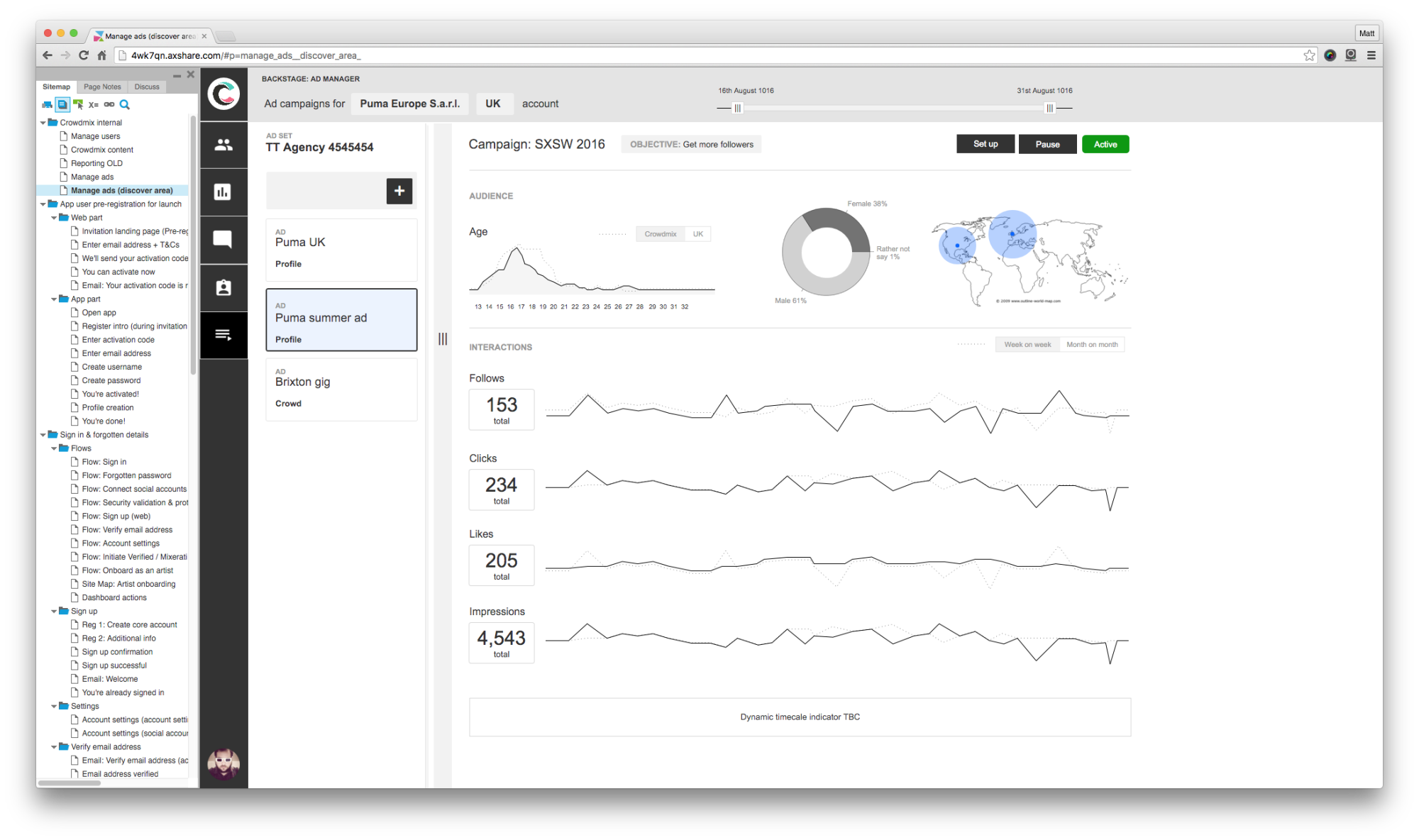
Task: Collapse Sign in & forgotten details folder
Action: pyautogui.click(x=43, y=435)
